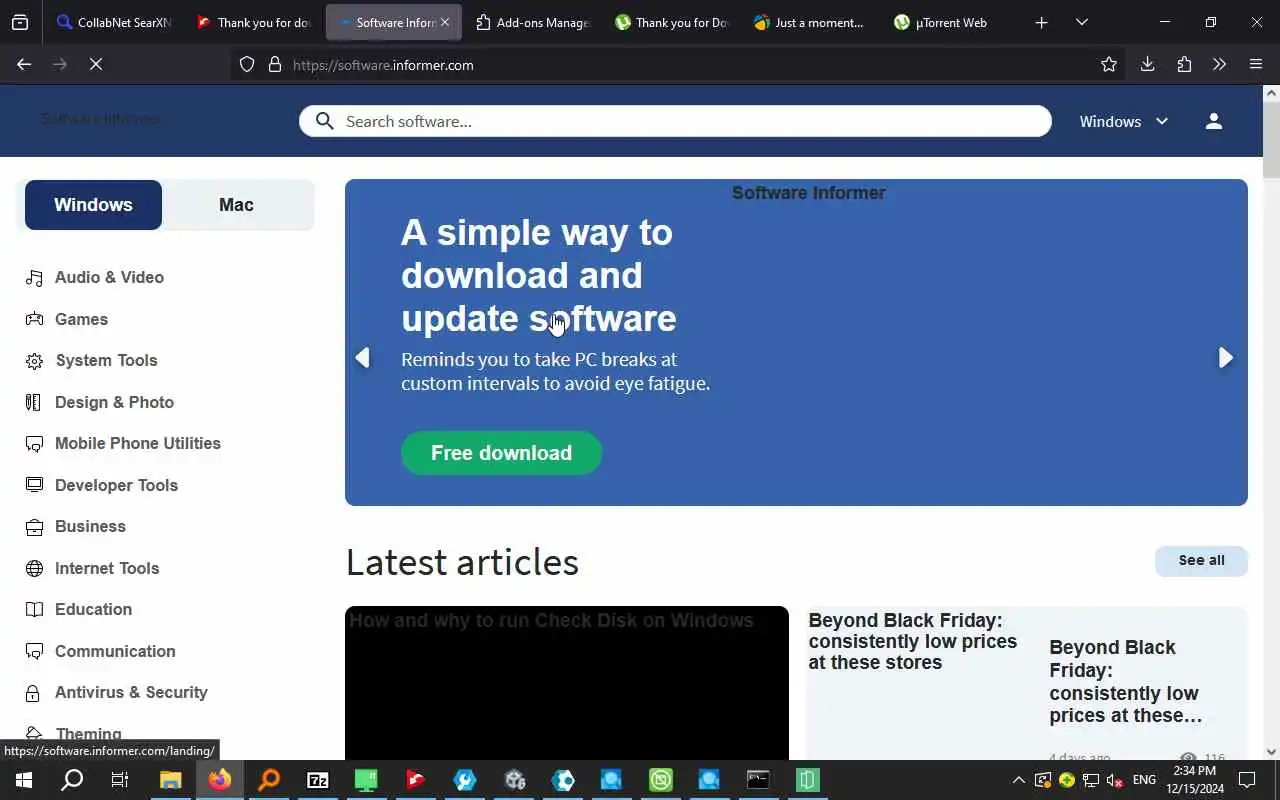Click the Audio & Video category icon
Image resolution: width=1280 pixels, height=800 pixels.
(x=34, y=277)
